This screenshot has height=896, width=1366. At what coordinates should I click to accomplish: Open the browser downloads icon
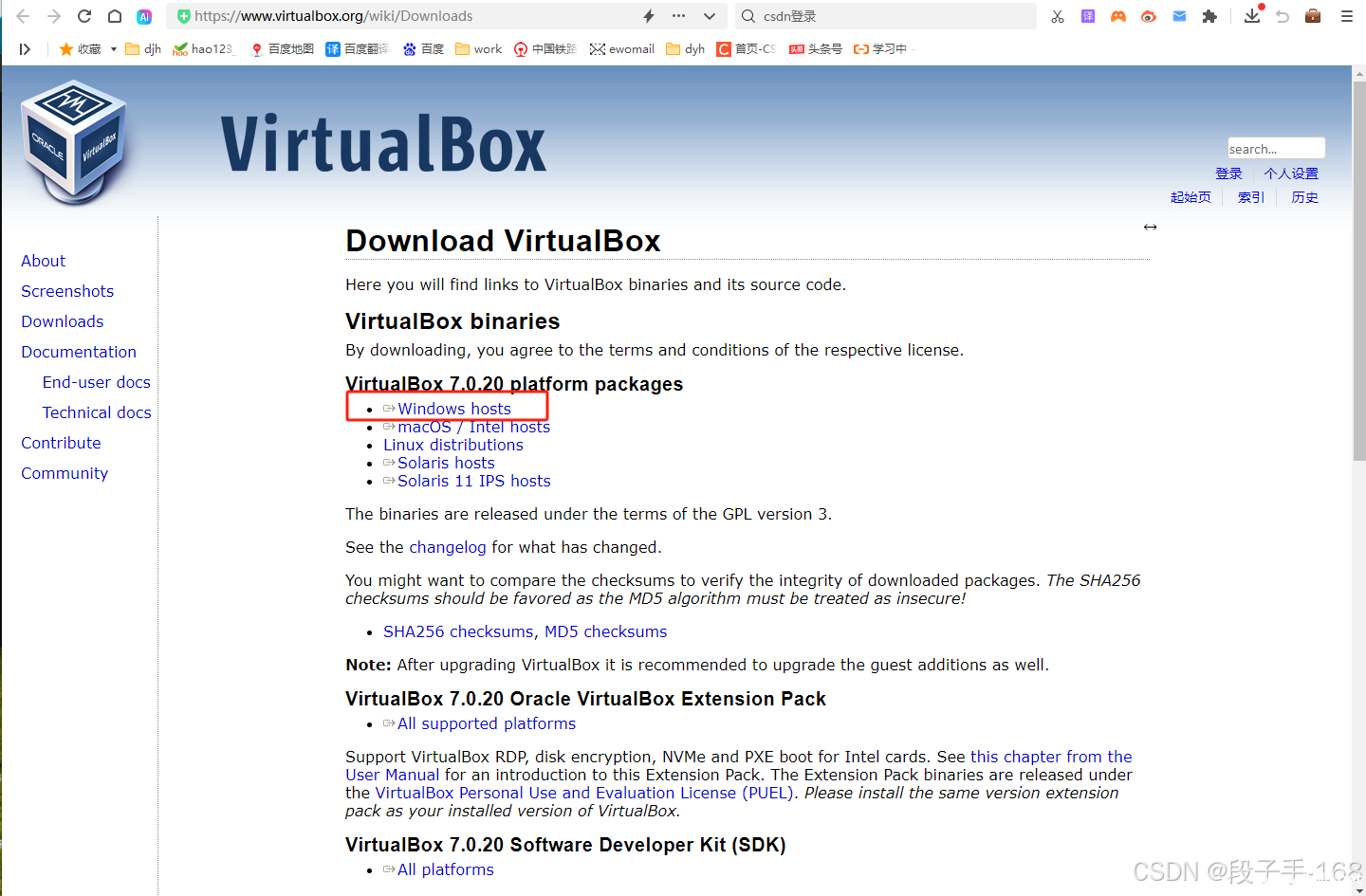(1252, 16)
